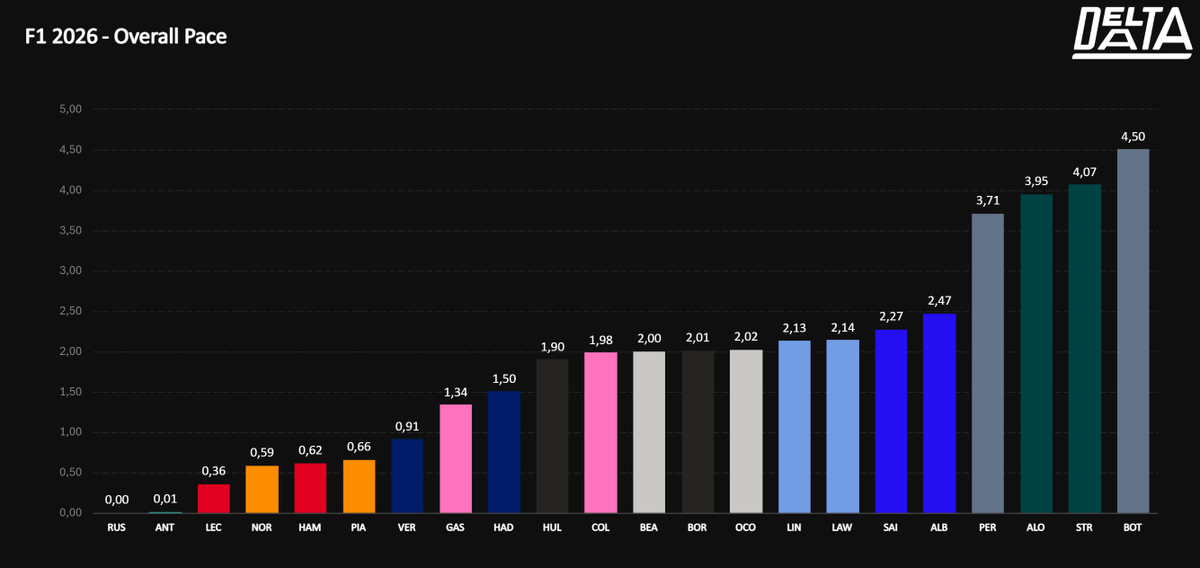Click the NOR driver axis label
This screenshot has width=1200, height=568.
coord(262,526)
